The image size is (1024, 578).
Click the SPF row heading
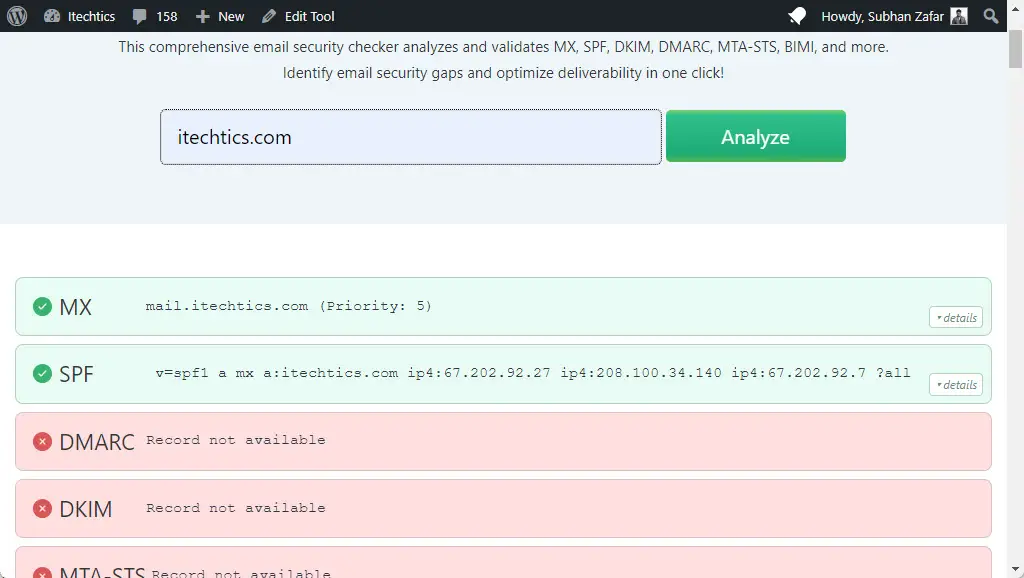pos(76,374)
